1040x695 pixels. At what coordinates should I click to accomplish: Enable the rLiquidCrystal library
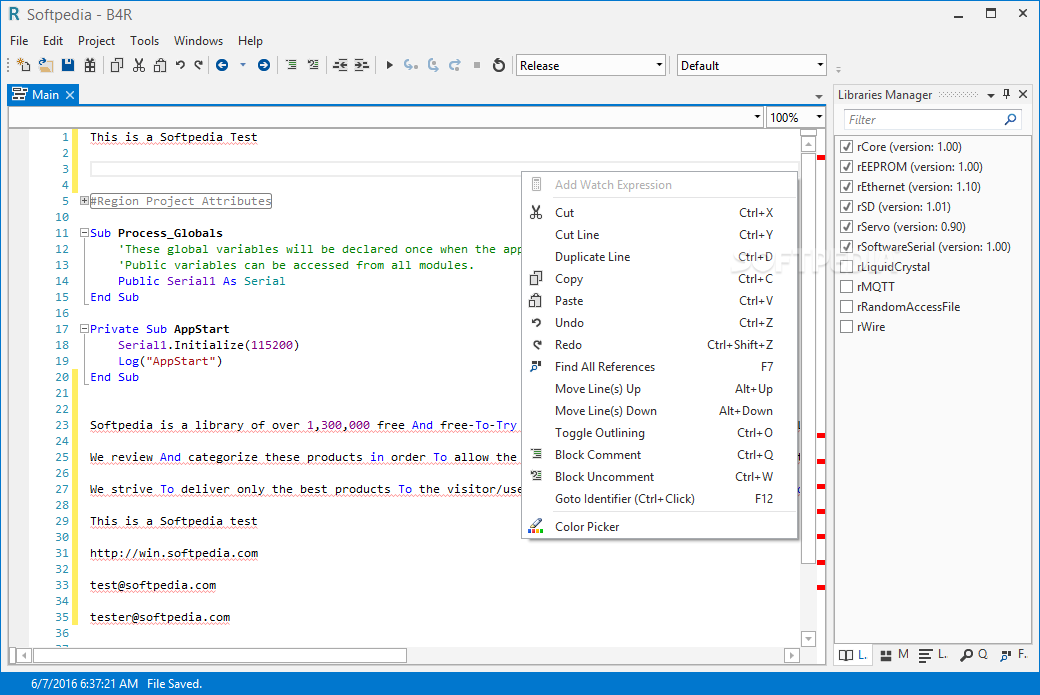pyautogui.click(x=846, y=267)
